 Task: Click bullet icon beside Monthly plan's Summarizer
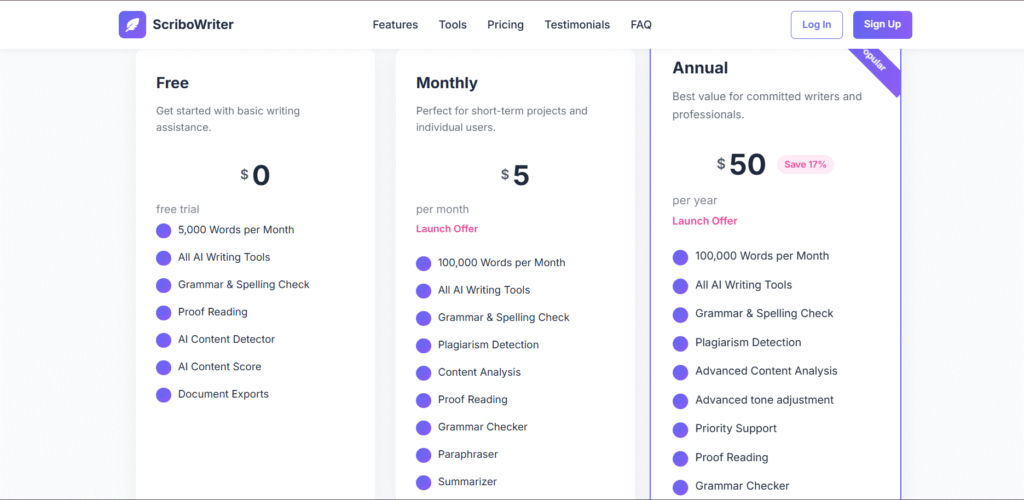pyautogui.click(x=424, y=483)
